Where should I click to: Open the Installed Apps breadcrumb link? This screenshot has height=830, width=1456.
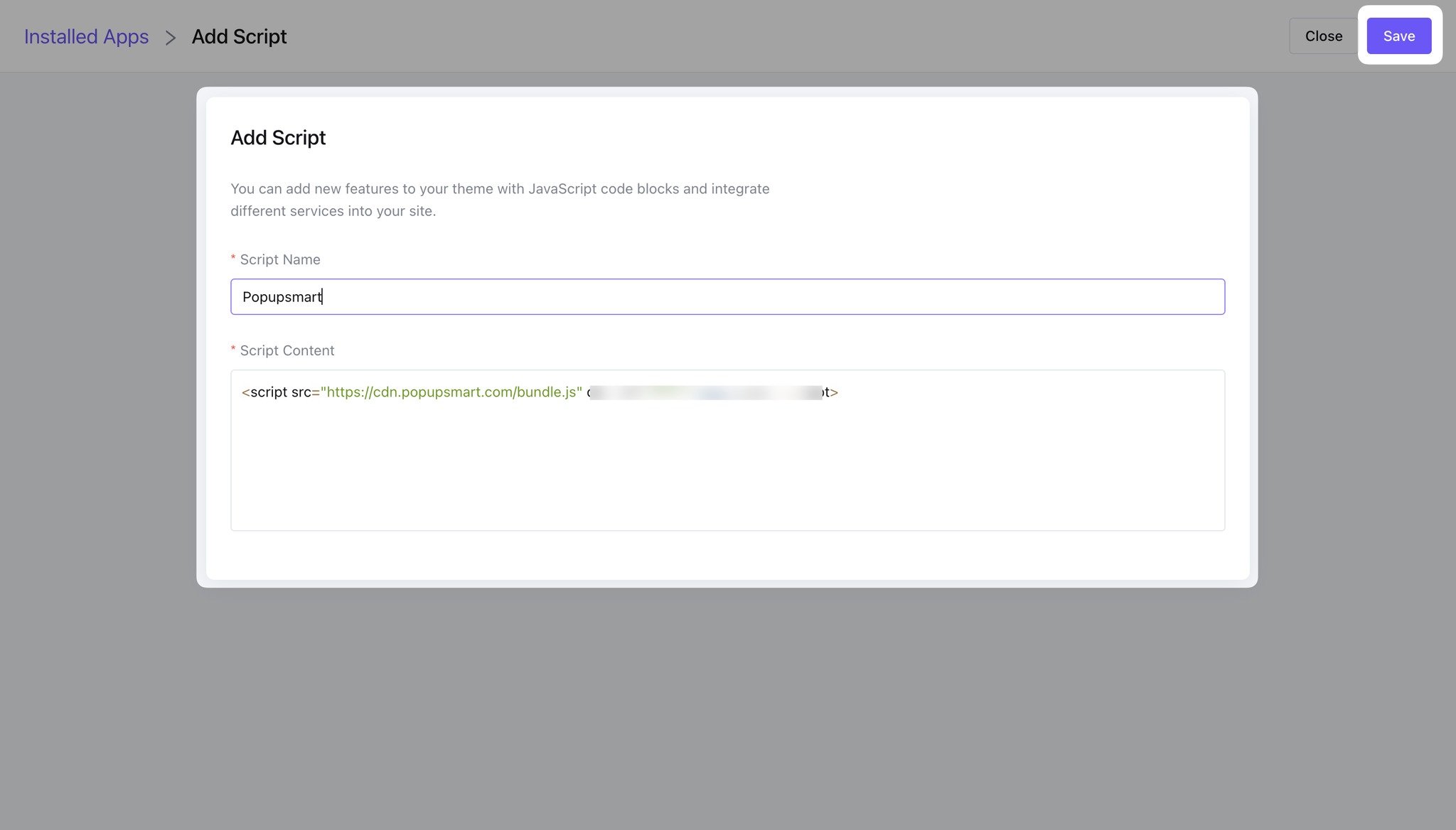tap(86, 36)
